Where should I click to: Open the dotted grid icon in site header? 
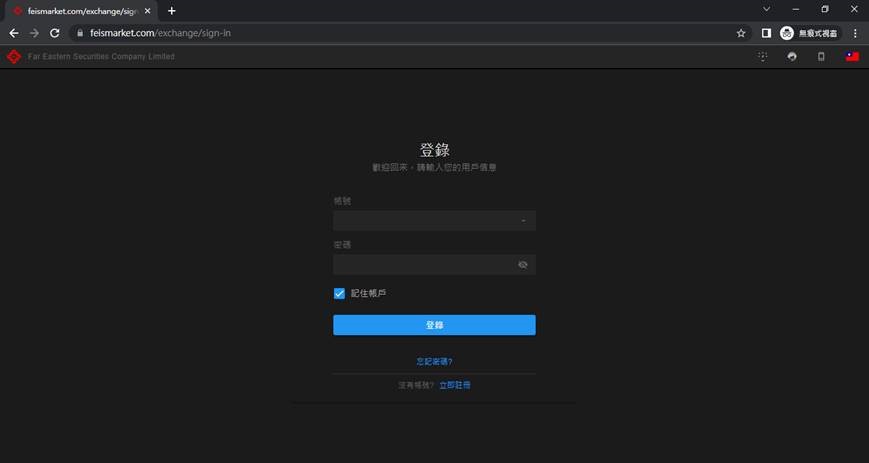[763, 57]
